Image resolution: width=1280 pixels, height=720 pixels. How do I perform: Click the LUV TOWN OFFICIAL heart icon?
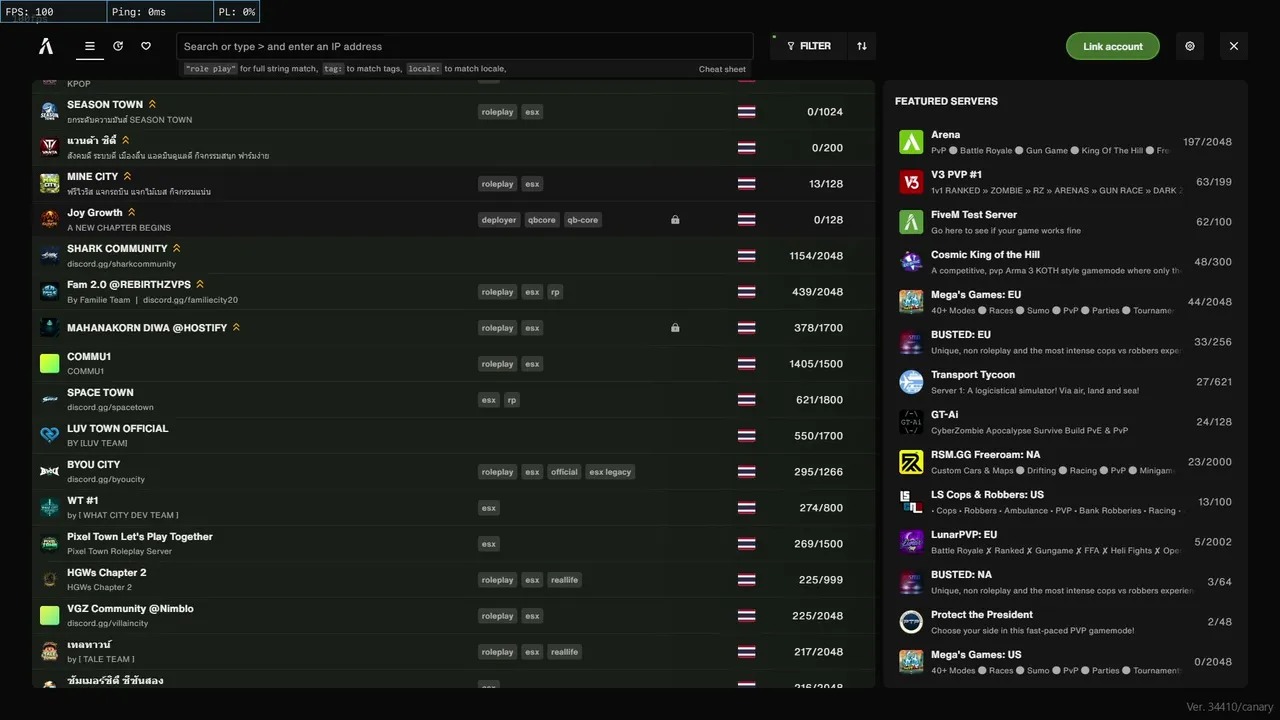(x=50, y=436)
